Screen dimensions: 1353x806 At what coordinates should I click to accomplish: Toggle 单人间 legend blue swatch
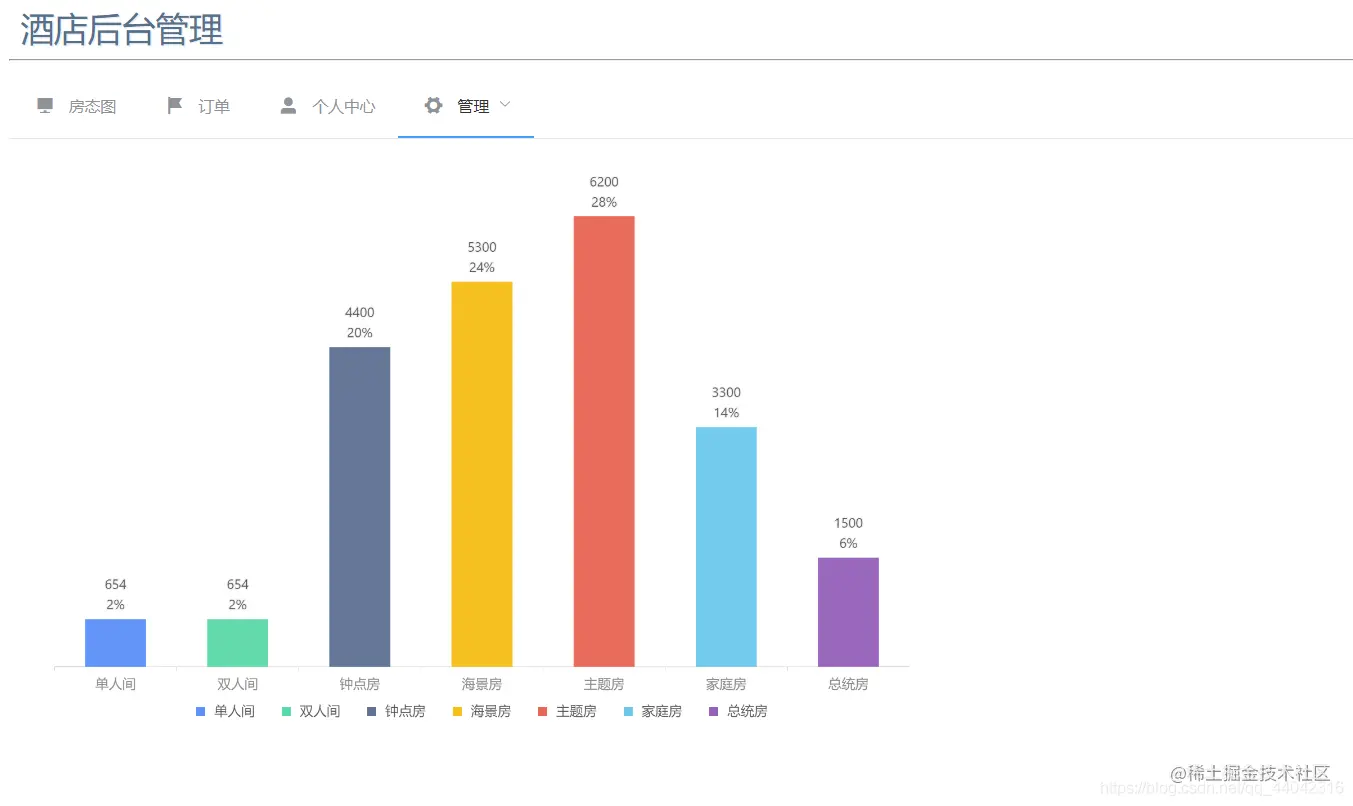(201, 712)
